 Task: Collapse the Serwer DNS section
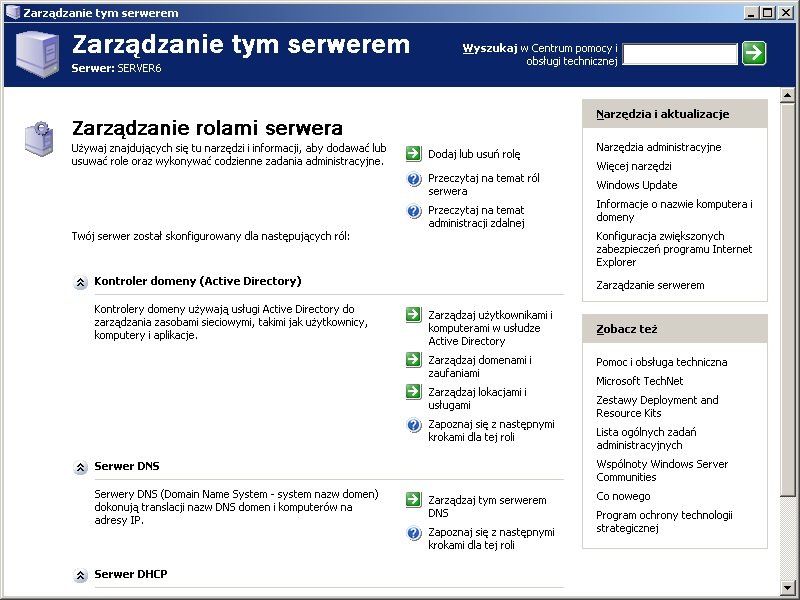tap(80, 467)
